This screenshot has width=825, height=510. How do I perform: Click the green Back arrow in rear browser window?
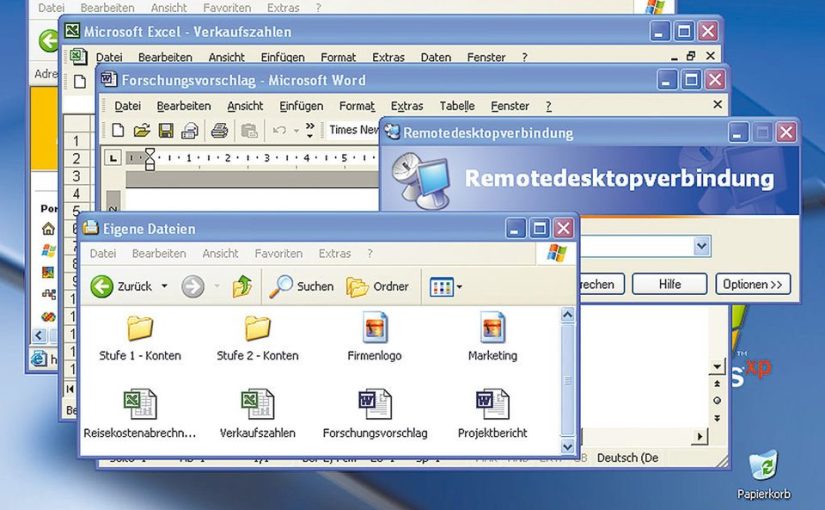click(49, 41)
